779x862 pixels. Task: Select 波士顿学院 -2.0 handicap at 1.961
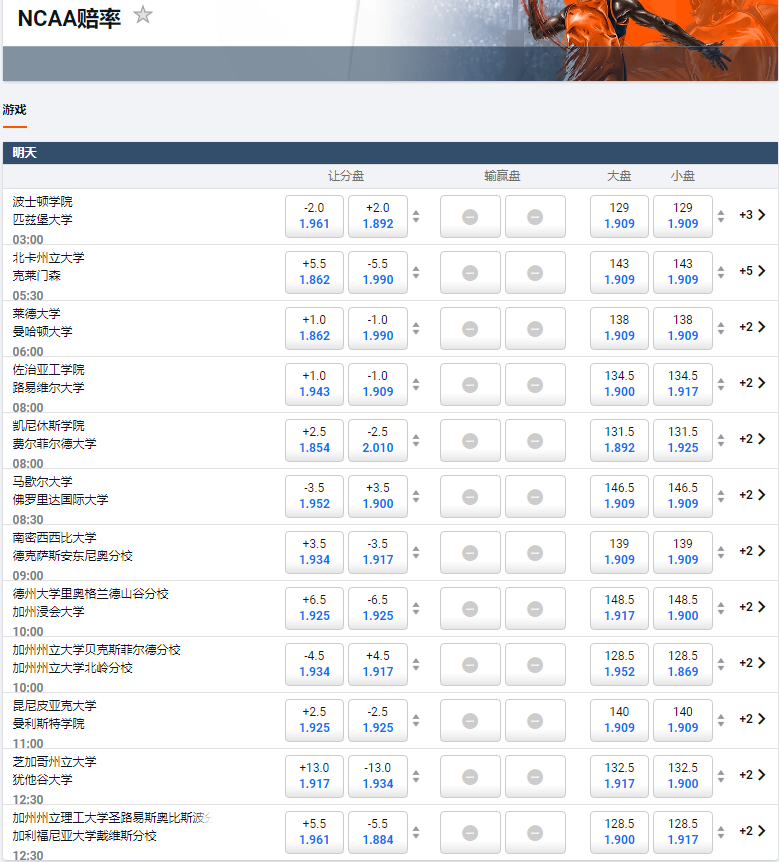(x=314, y=216)
